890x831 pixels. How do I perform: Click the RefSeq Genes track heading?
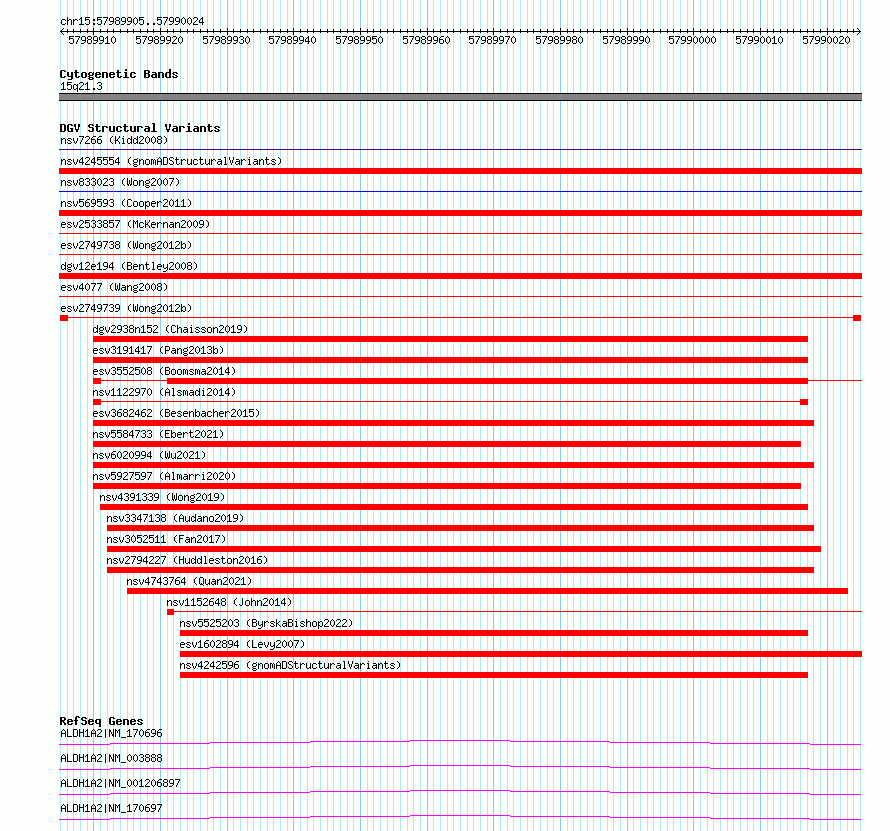pyautogui.click(x=102, y=721)
